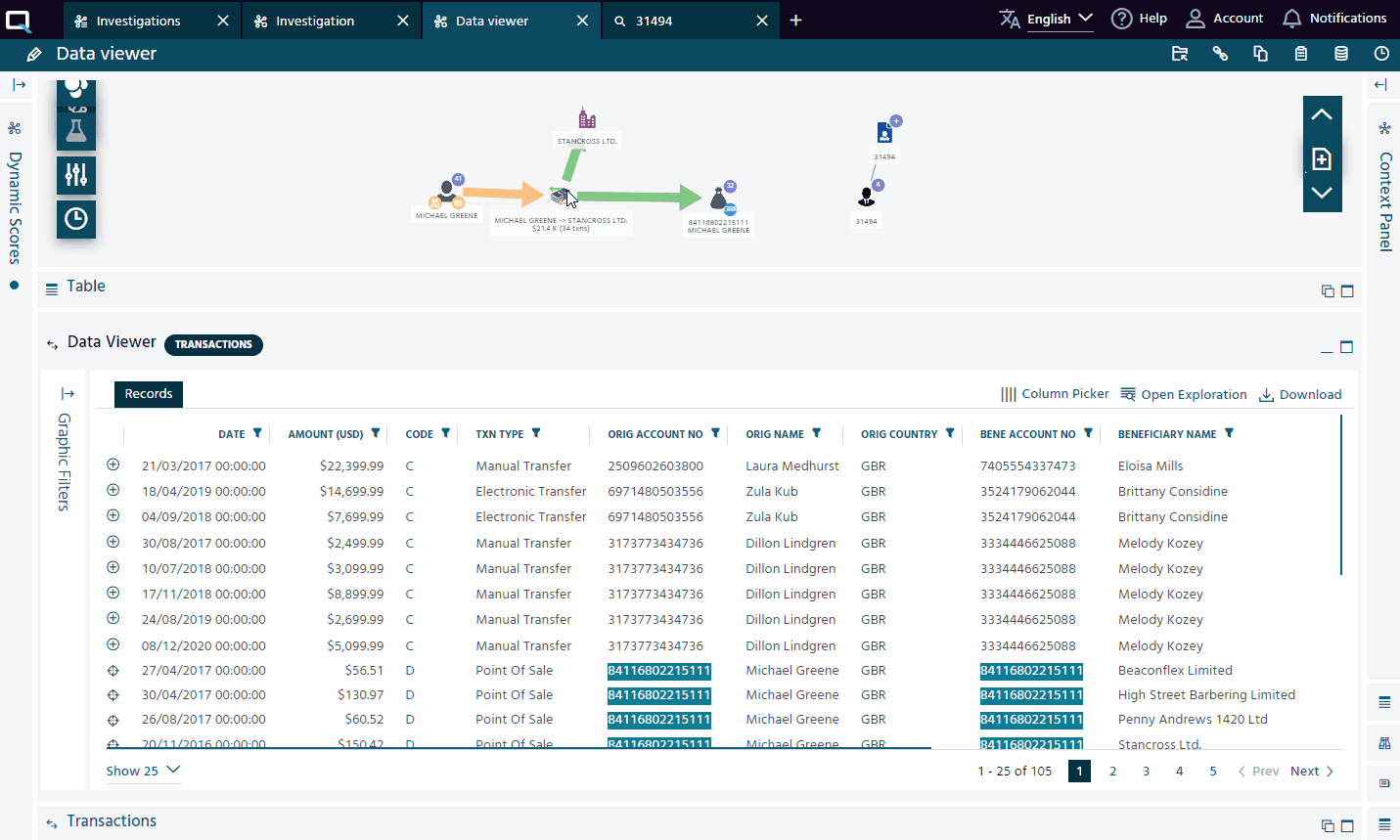Open the history clock icon at top right
This screenshot has height=840, width=1400.
1381,54
